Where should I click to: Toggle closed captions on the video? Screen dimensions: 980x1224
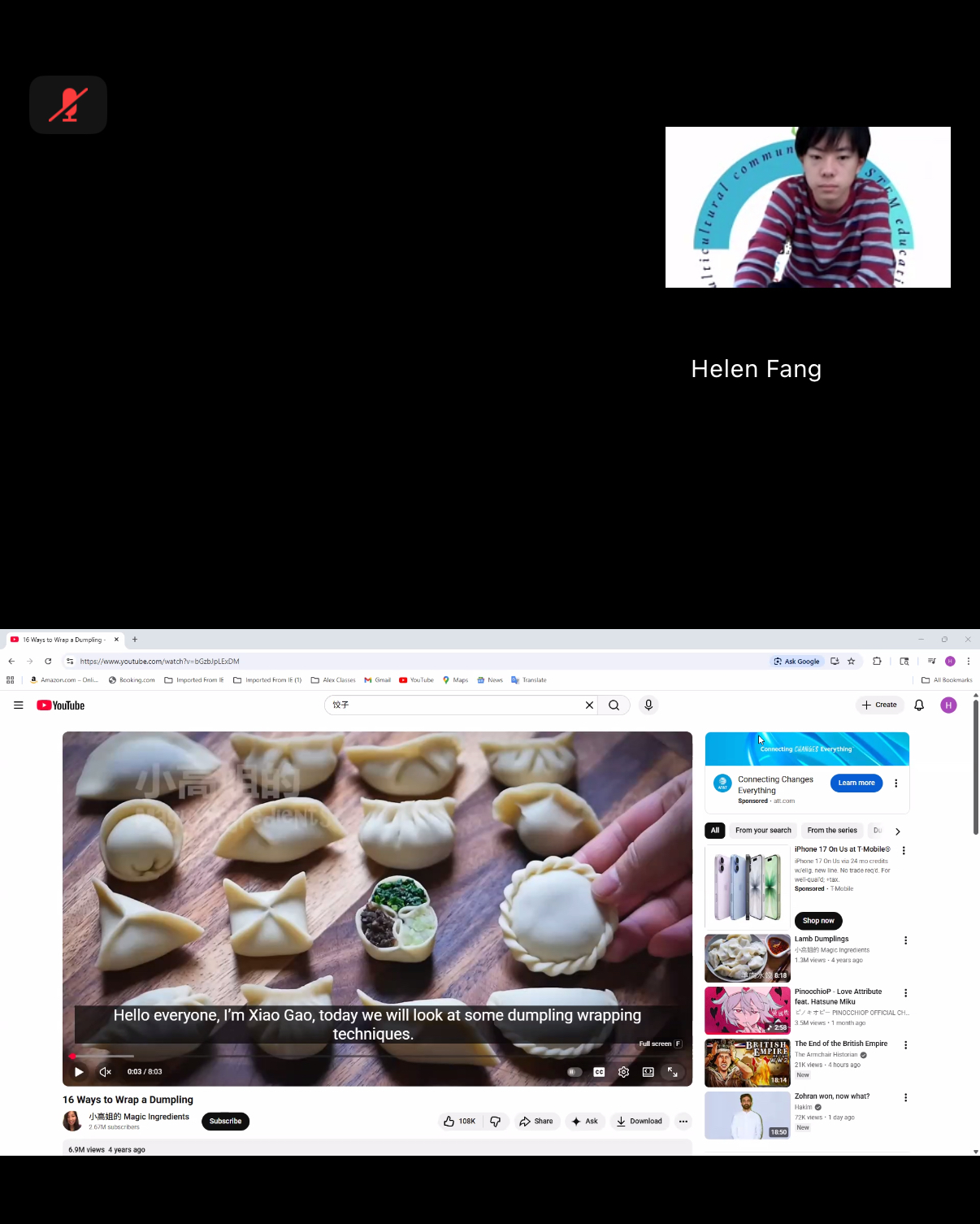599,1072
